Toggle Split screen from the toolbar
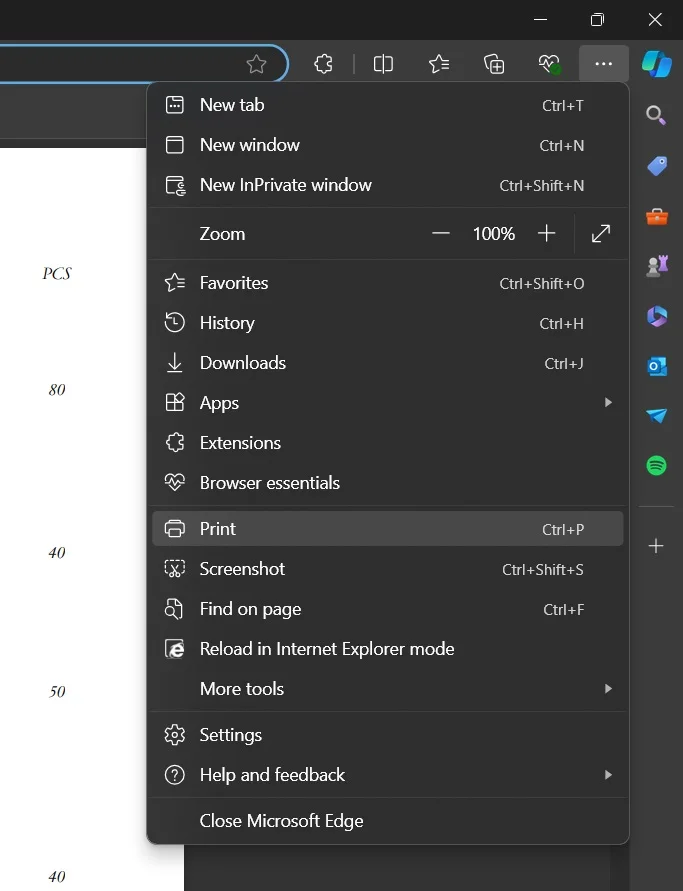This screenshot has height=891, width=683. [x=383, y=64]
